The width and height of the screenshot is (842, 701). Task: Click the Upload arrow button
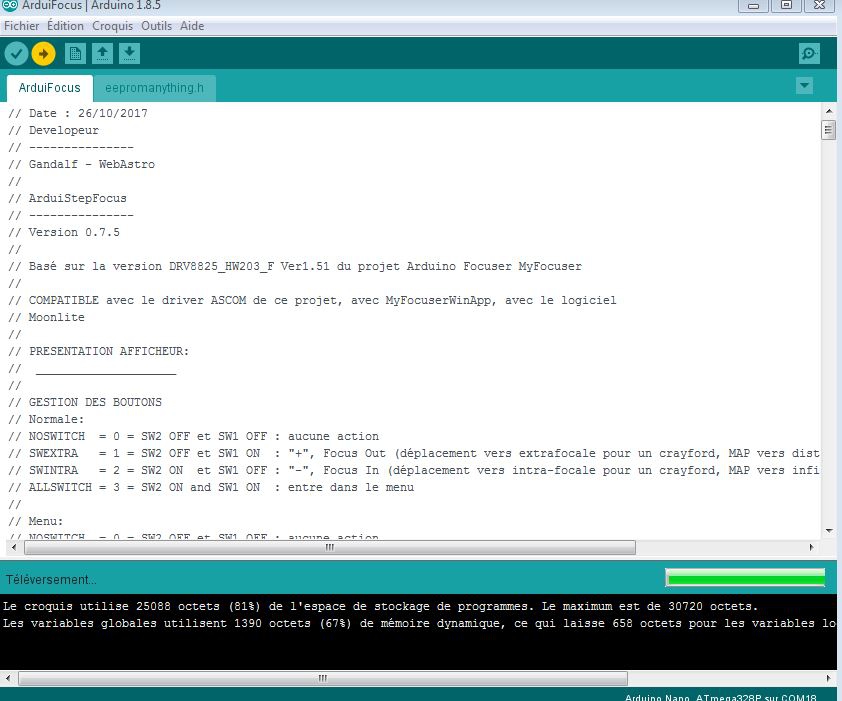43,54
